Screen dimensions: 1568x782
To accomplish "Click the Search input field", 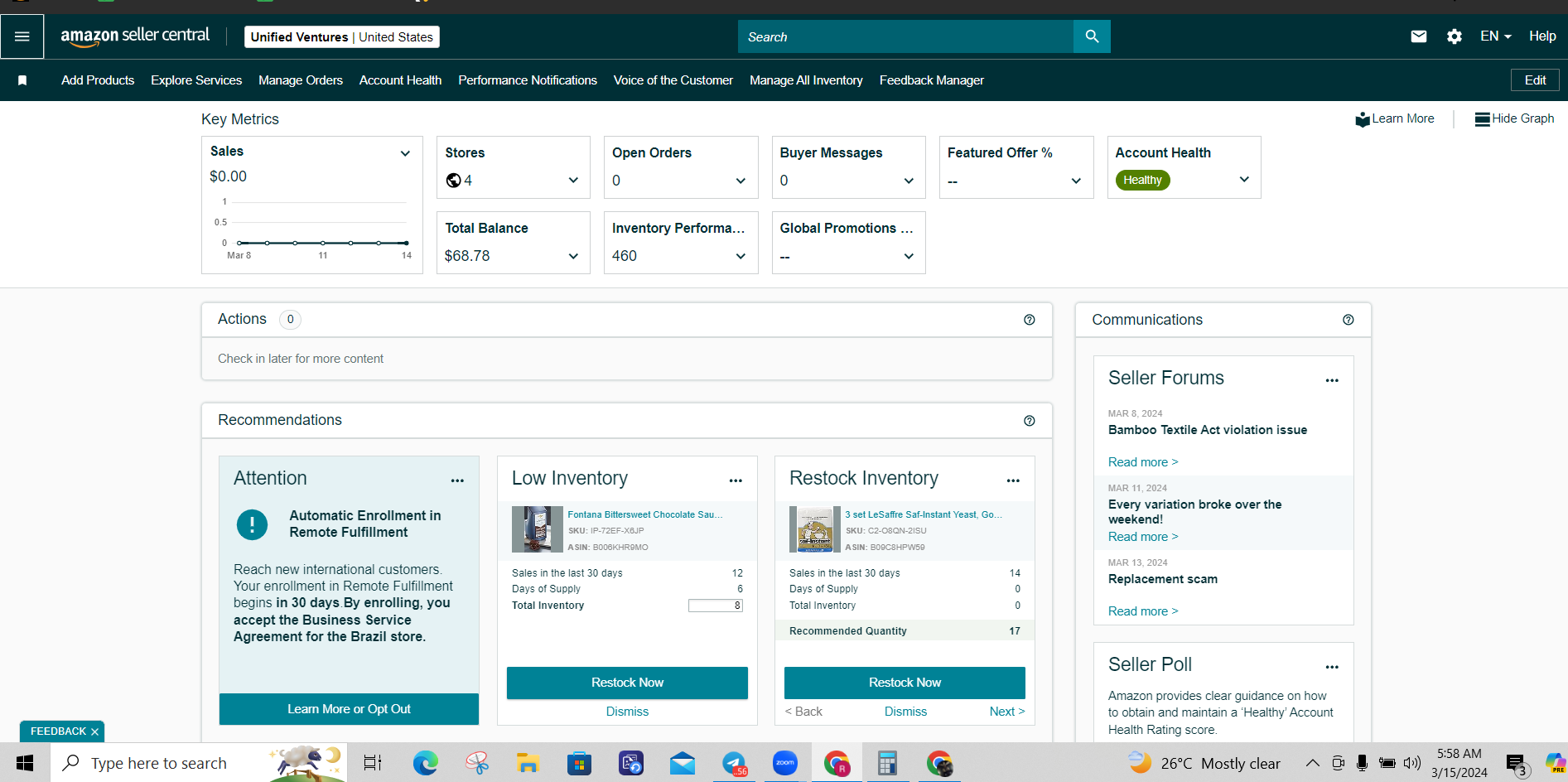I will coord(905,36).
